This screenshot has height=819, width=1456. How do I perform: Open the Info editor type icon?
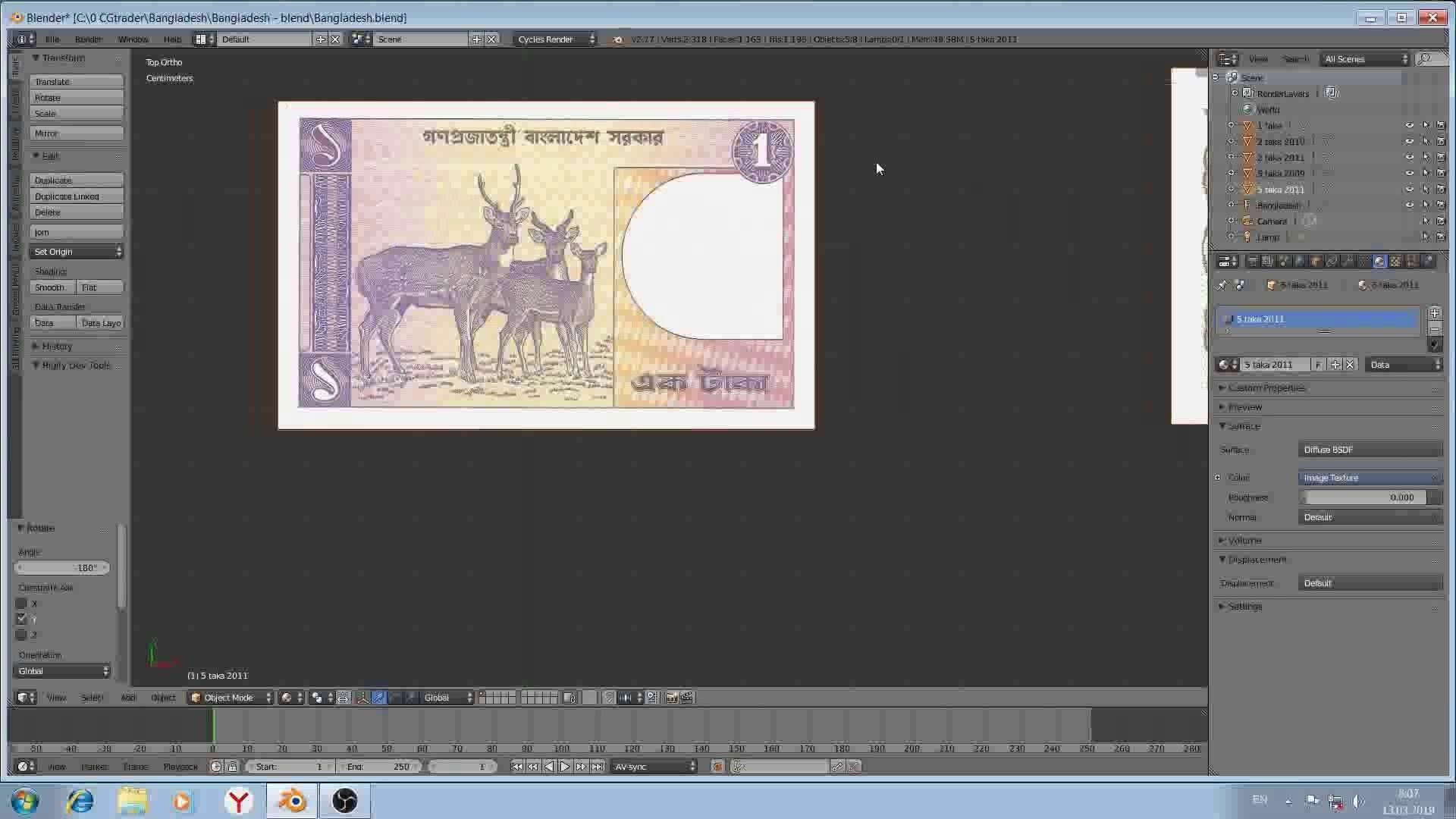[x=25, y=39]
